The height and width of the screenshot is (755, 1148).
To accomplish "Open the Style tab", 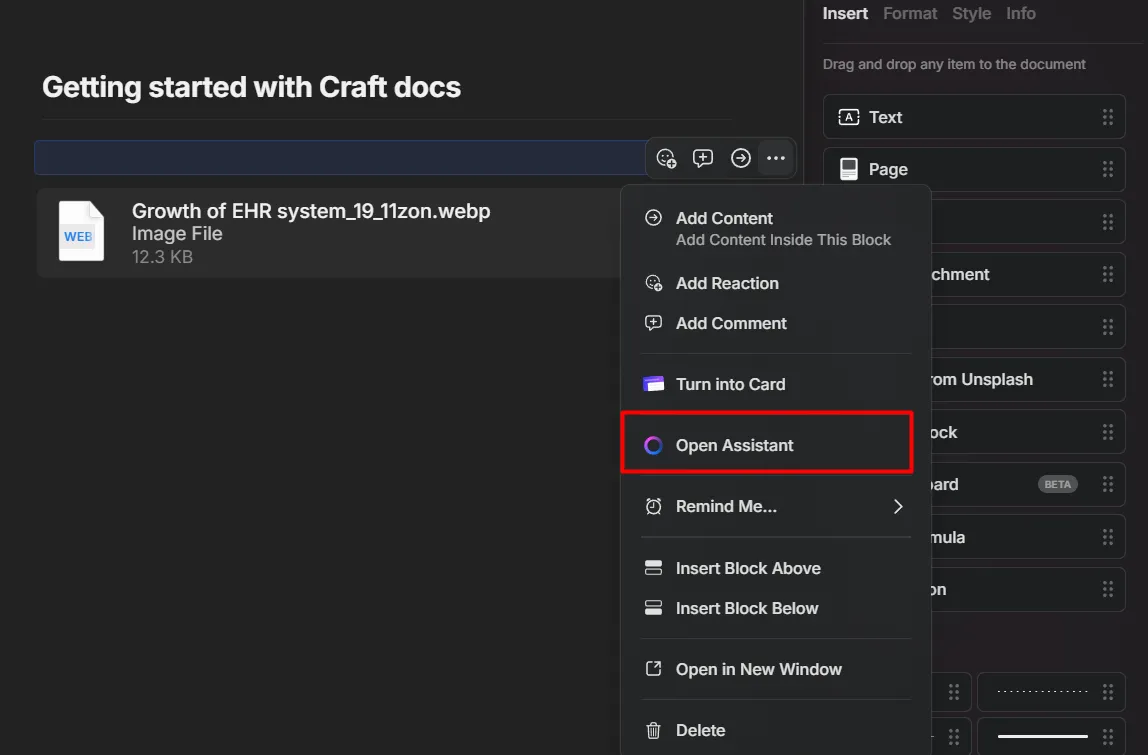I will pyautogui.click(x=971, y=14).
